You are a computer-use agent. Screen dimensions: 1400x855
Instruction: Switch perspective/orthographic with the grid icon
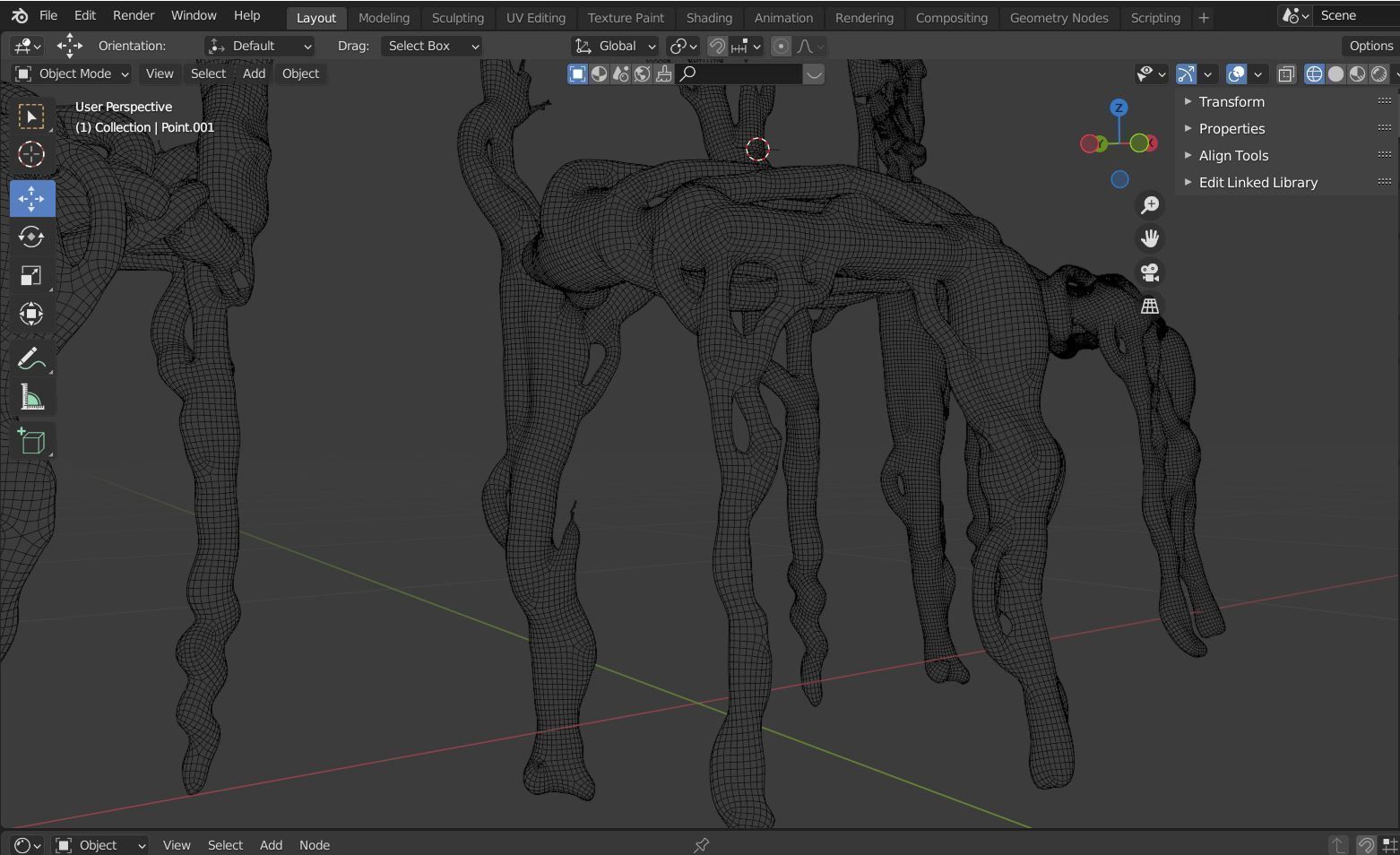tap(1150, 307)
